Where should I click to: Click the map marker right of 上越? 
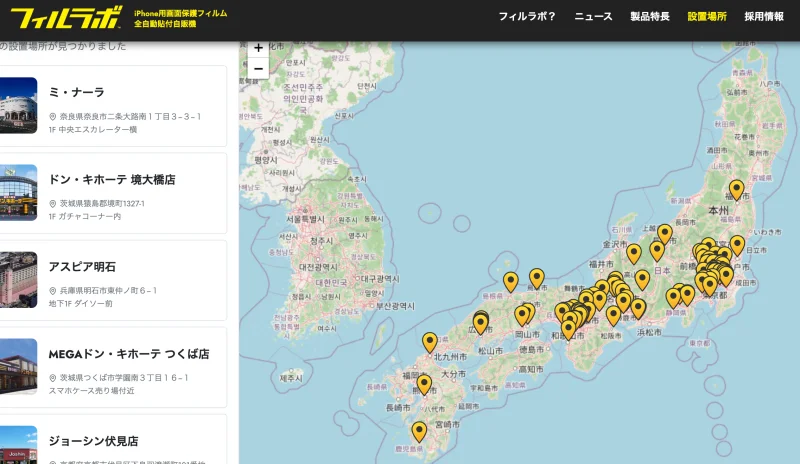coord(665,234)
